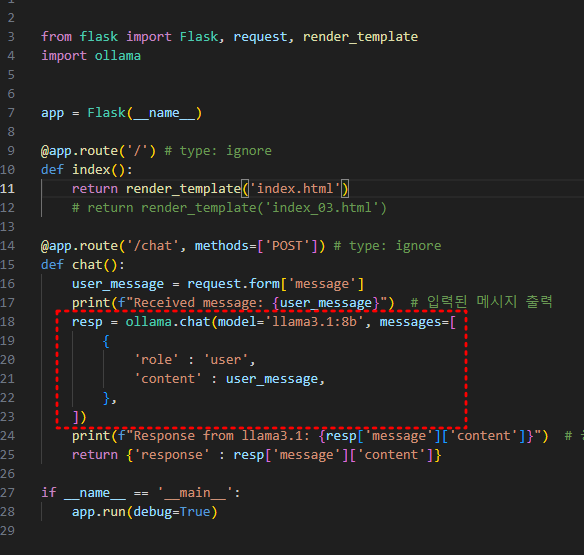This screenshot has height=555, width=584.
Task: Click '__main__' string on line 27
Action: click(195, 492)
